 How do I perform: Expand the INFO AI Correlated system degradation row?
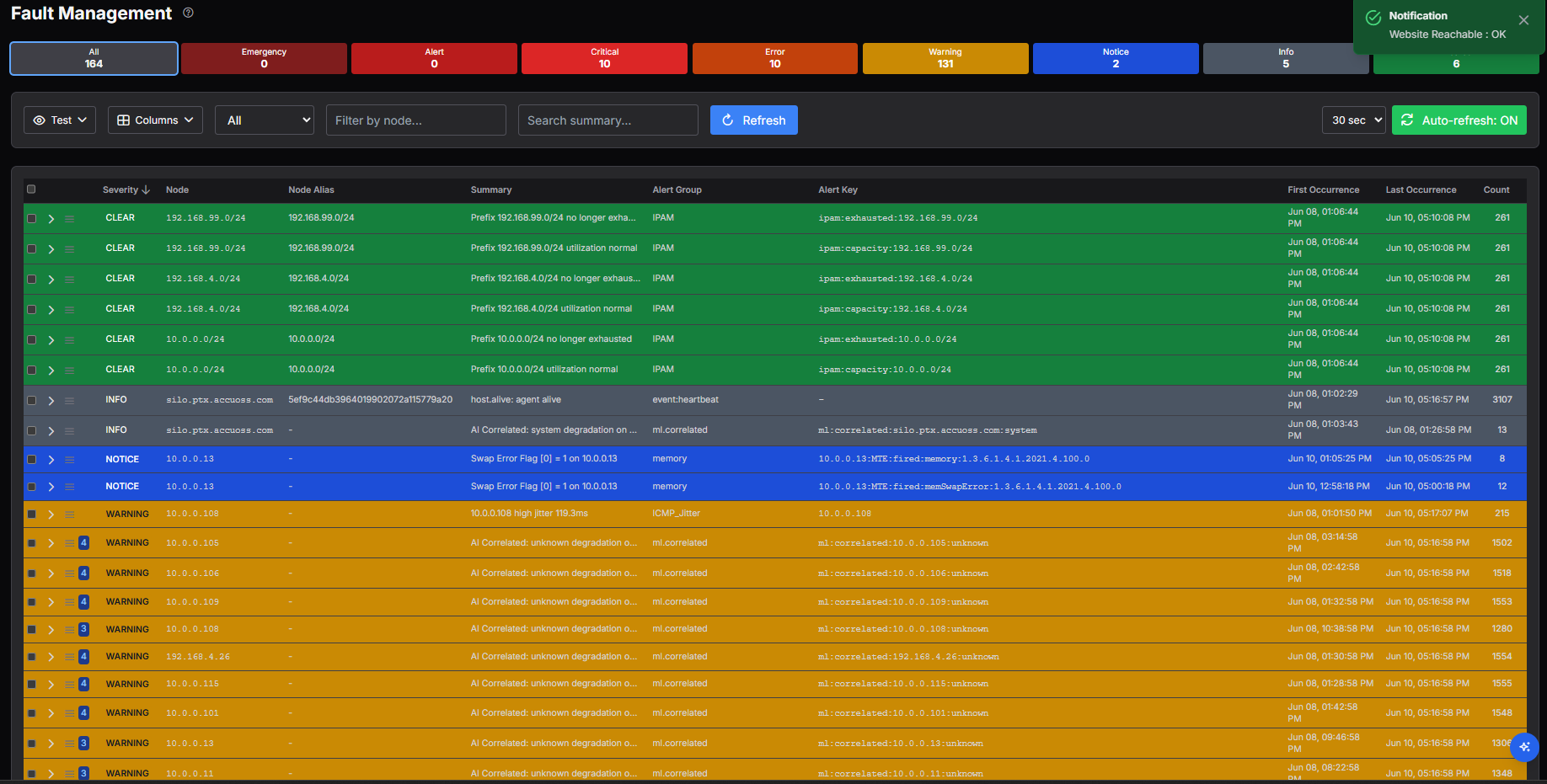(x=51, y=431)
